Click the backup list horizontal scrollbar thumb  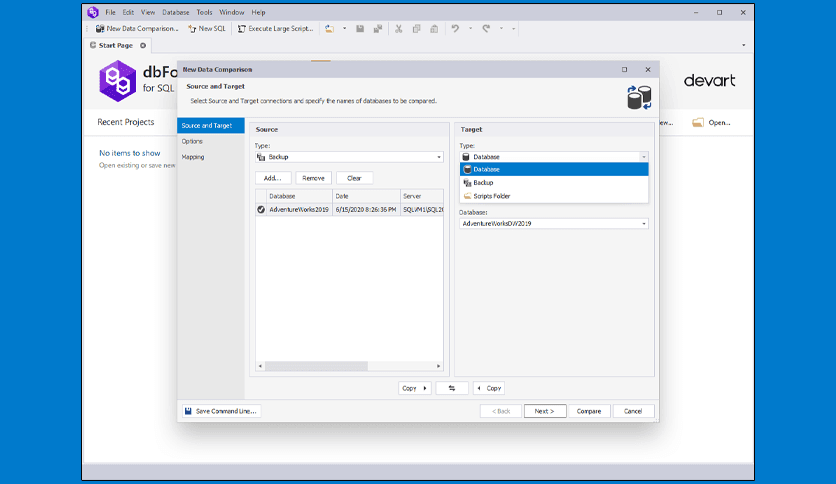point(316,366)
